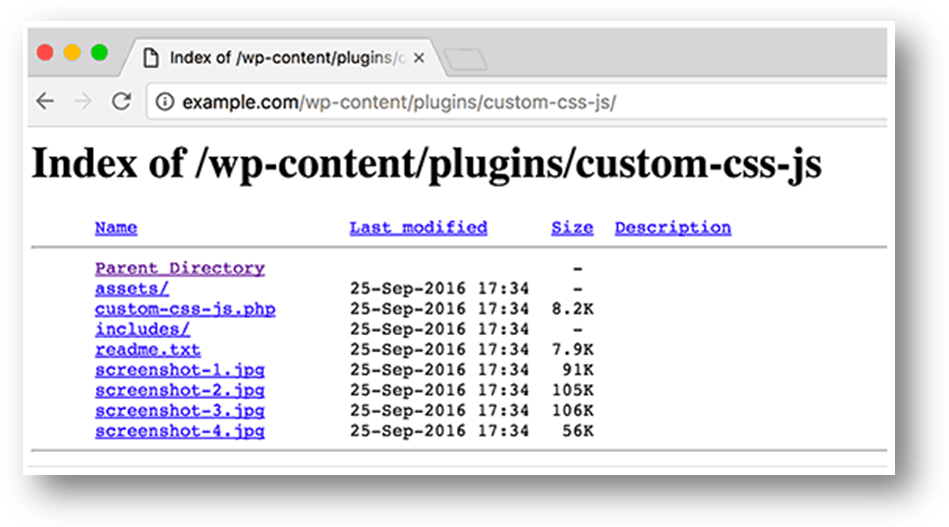
Task: Open a new tab with the blank tab button
Action: pyautogui.click(x=465, y=59)
